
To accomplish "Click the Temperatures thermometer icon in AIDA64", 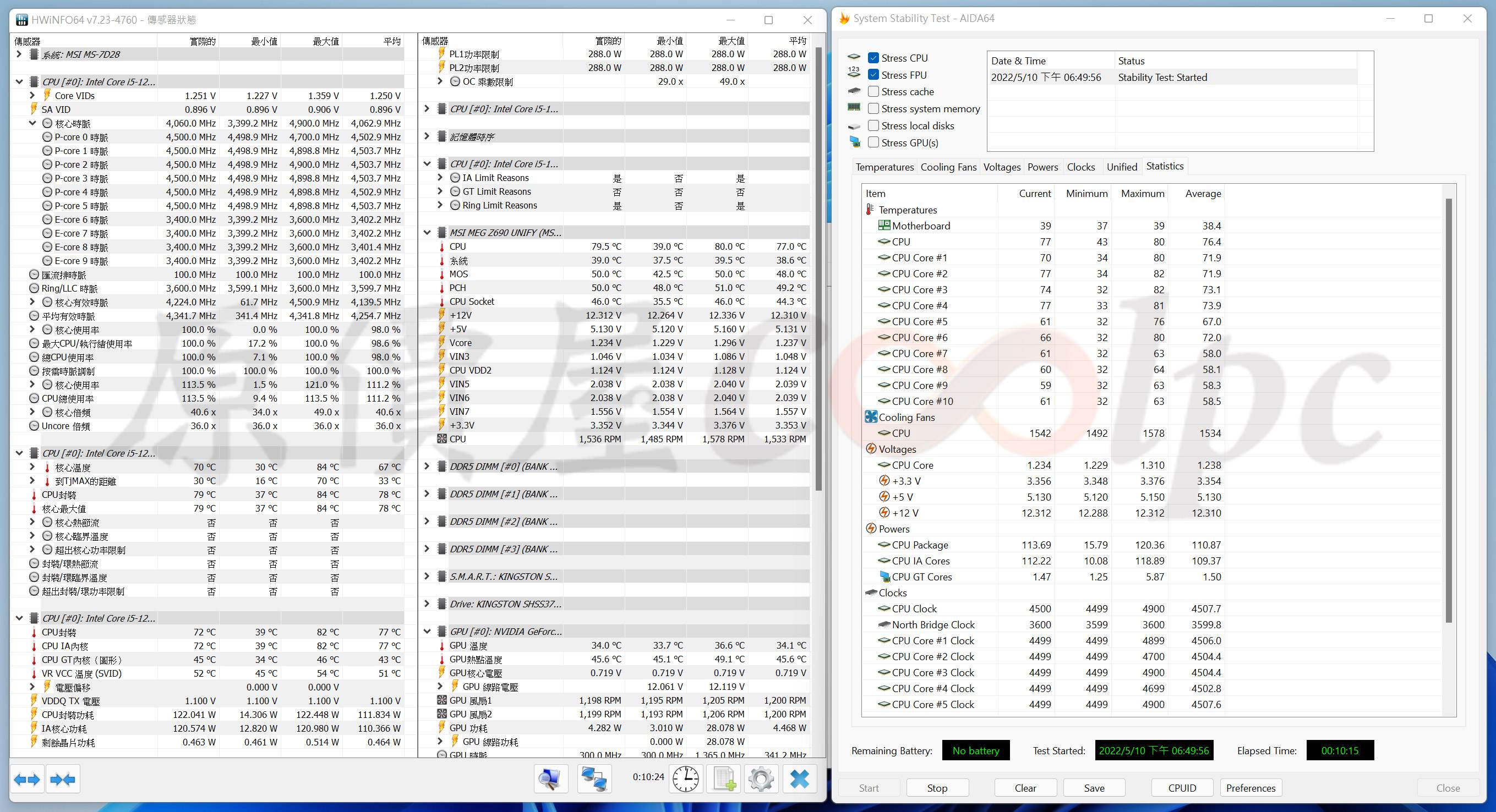I will [870, 210].
